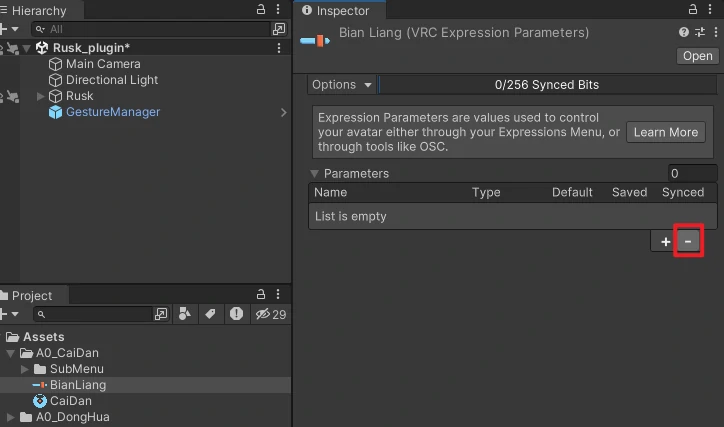Viewport: 724px width, 427px height.
Task: Expand the SubMenu folder
Action: coord(26,369)
